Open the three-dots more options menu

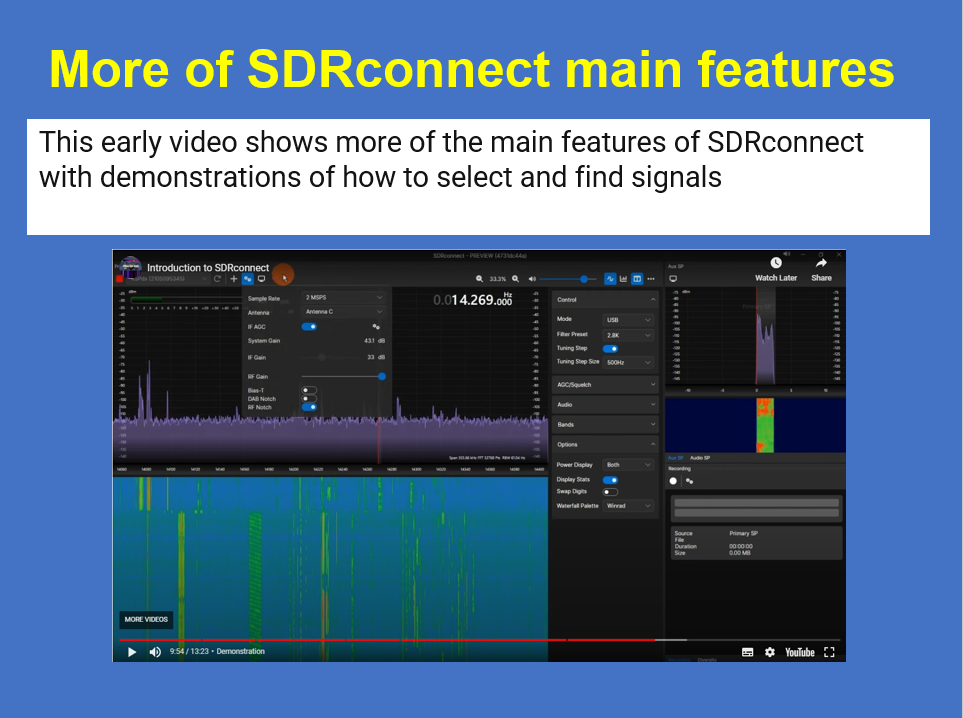(651, 279)
